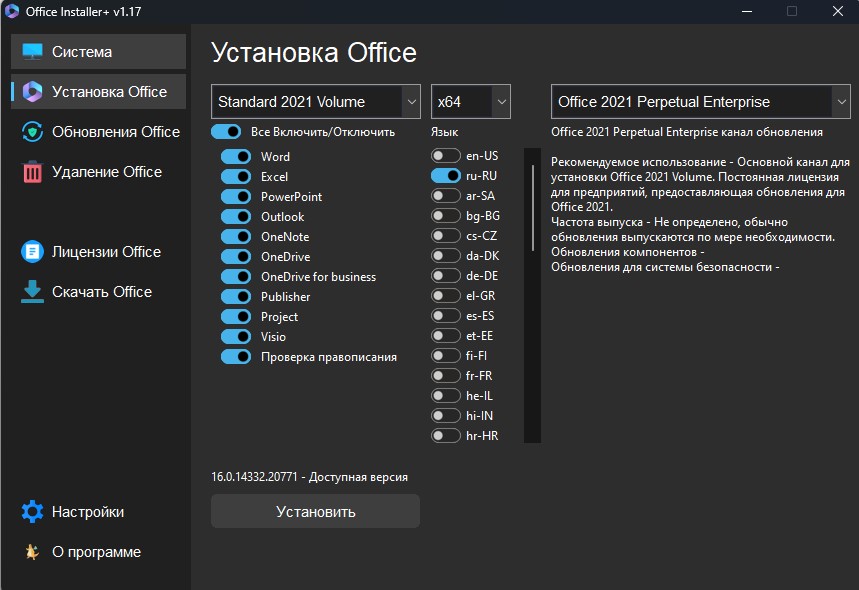Close the Office Installer+ window

[838, 12]
